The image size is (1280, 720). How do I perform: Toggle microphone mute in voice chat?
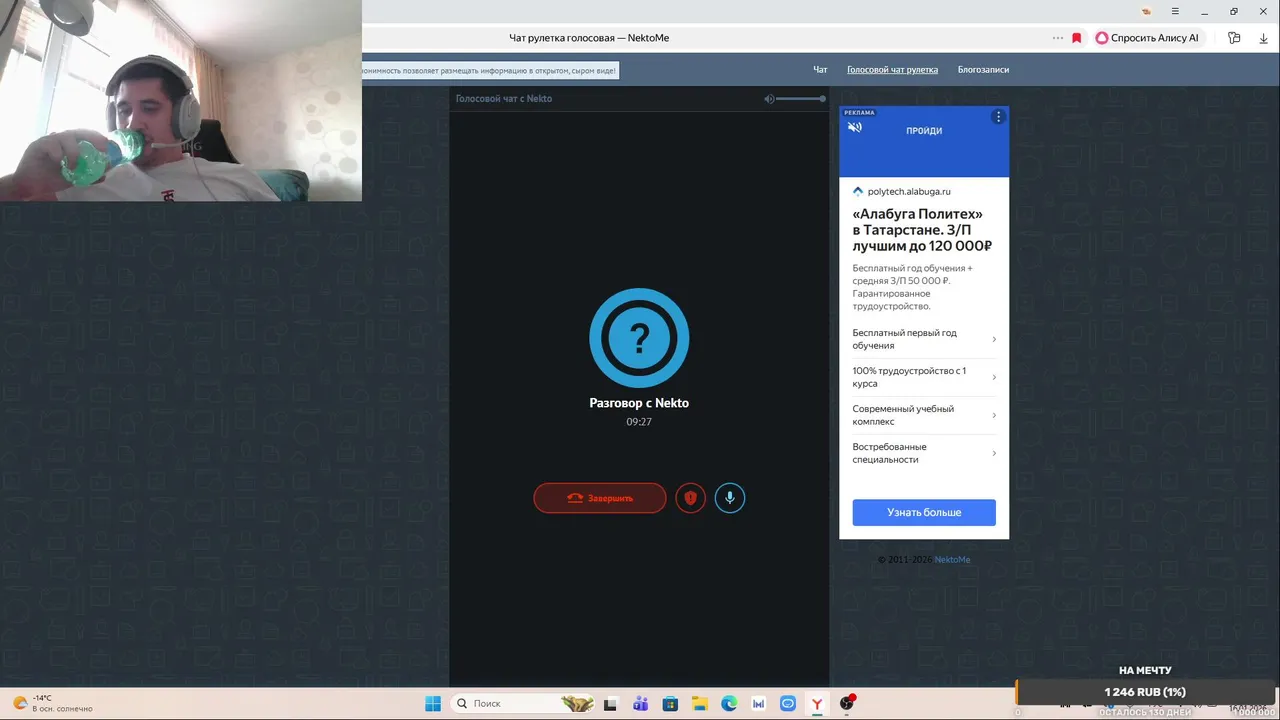click(730, 498)
